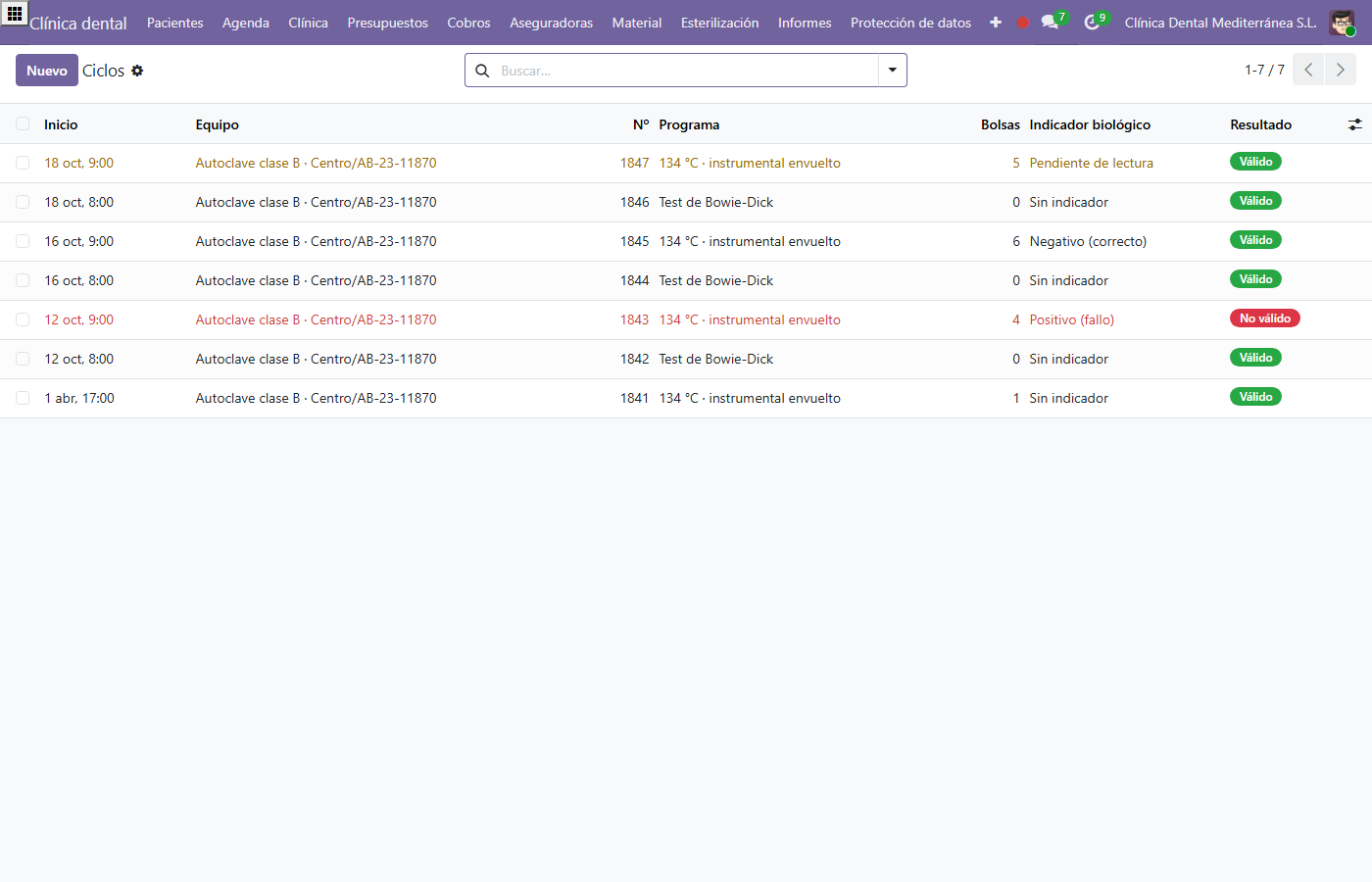This screenshot has height=882, width=1372.
Task: Click Pendiente de lectura cell
Action: [1091, 163]
